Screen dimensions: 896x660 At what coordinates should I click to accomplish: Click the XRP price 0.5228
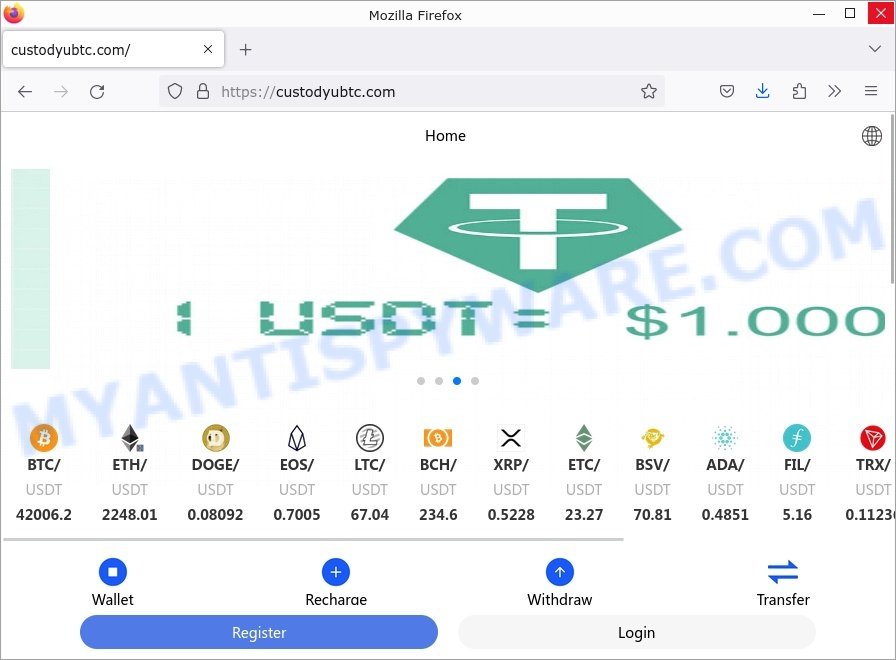click(511, 515)
